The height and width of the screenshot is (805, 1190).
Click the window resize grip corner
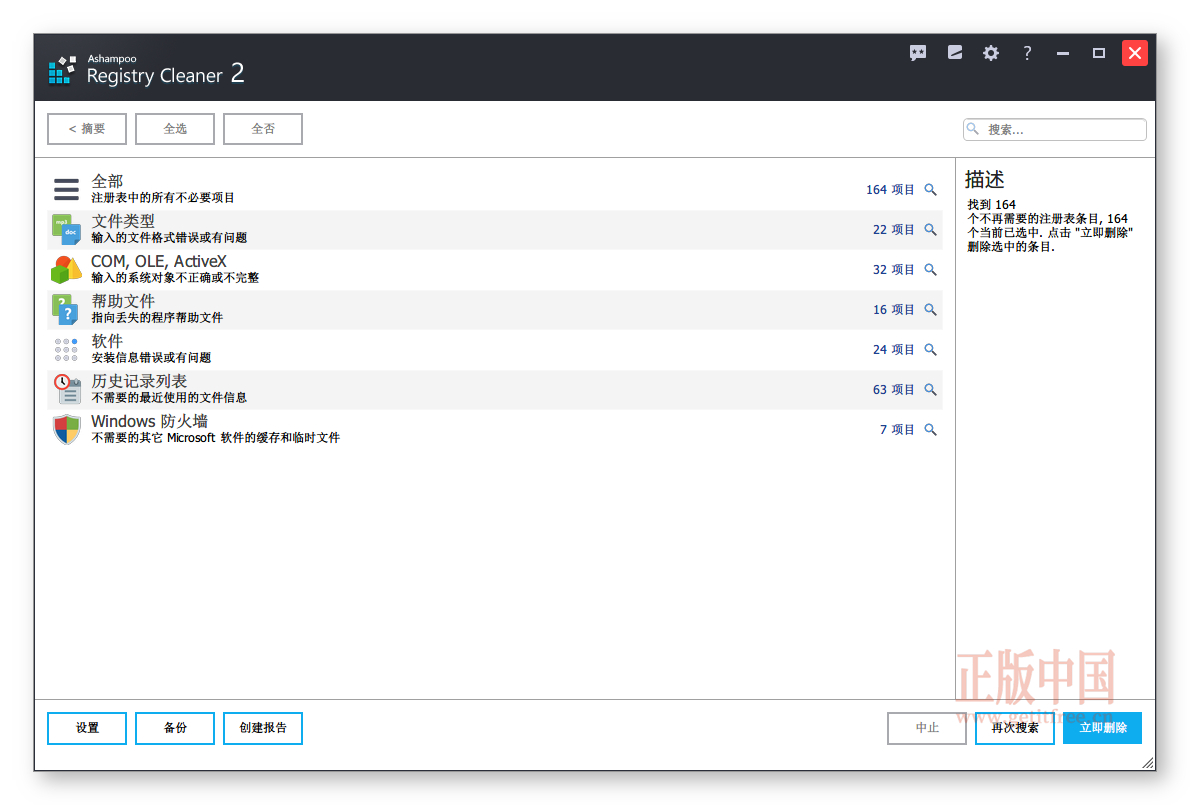pos(1148,763)
